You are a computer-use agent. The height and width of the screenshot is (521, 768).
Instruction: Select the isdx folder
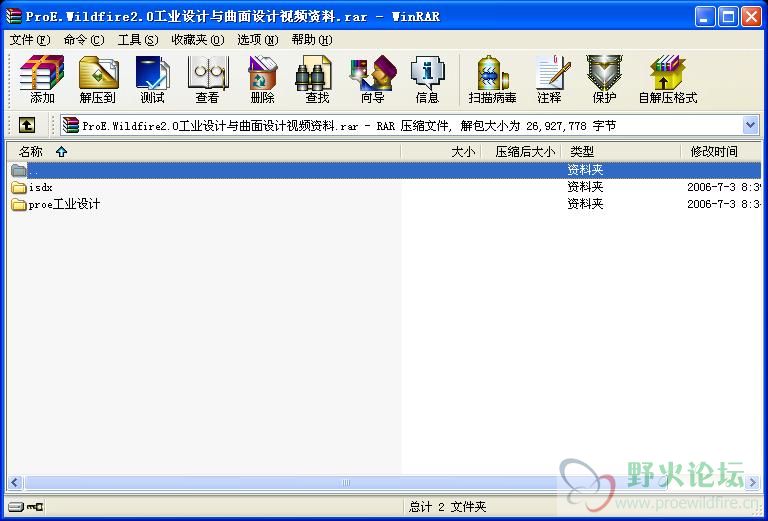click(32, 187)
